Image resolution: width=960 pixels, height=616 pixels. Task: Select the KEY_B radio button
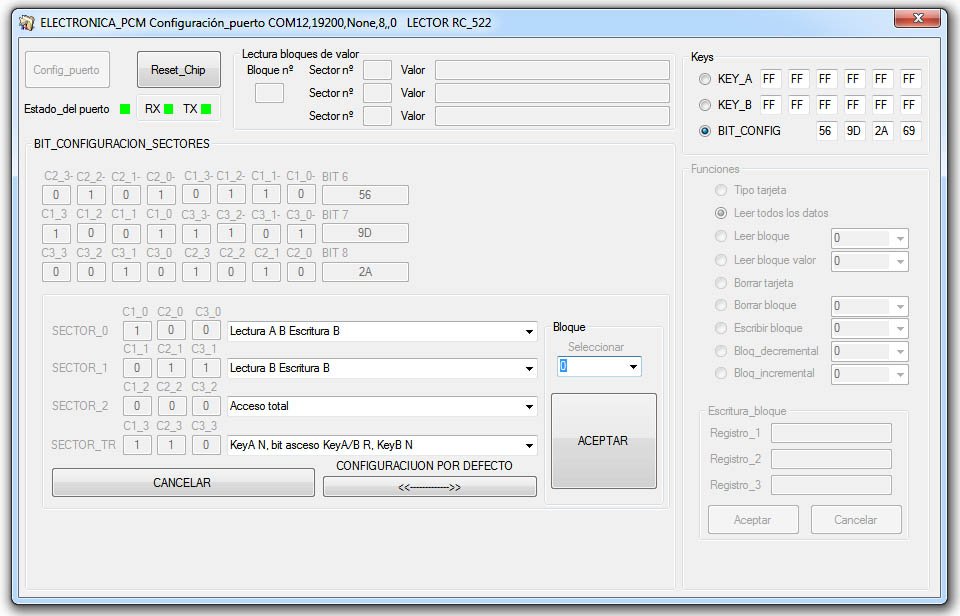coord(705,105)
